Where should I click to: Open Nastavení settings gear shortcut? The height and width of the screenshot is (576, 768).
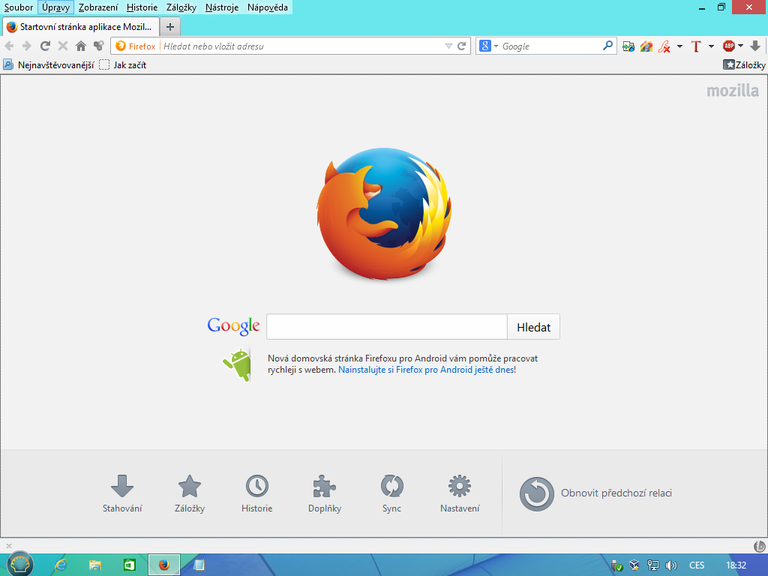click(459, 493)
